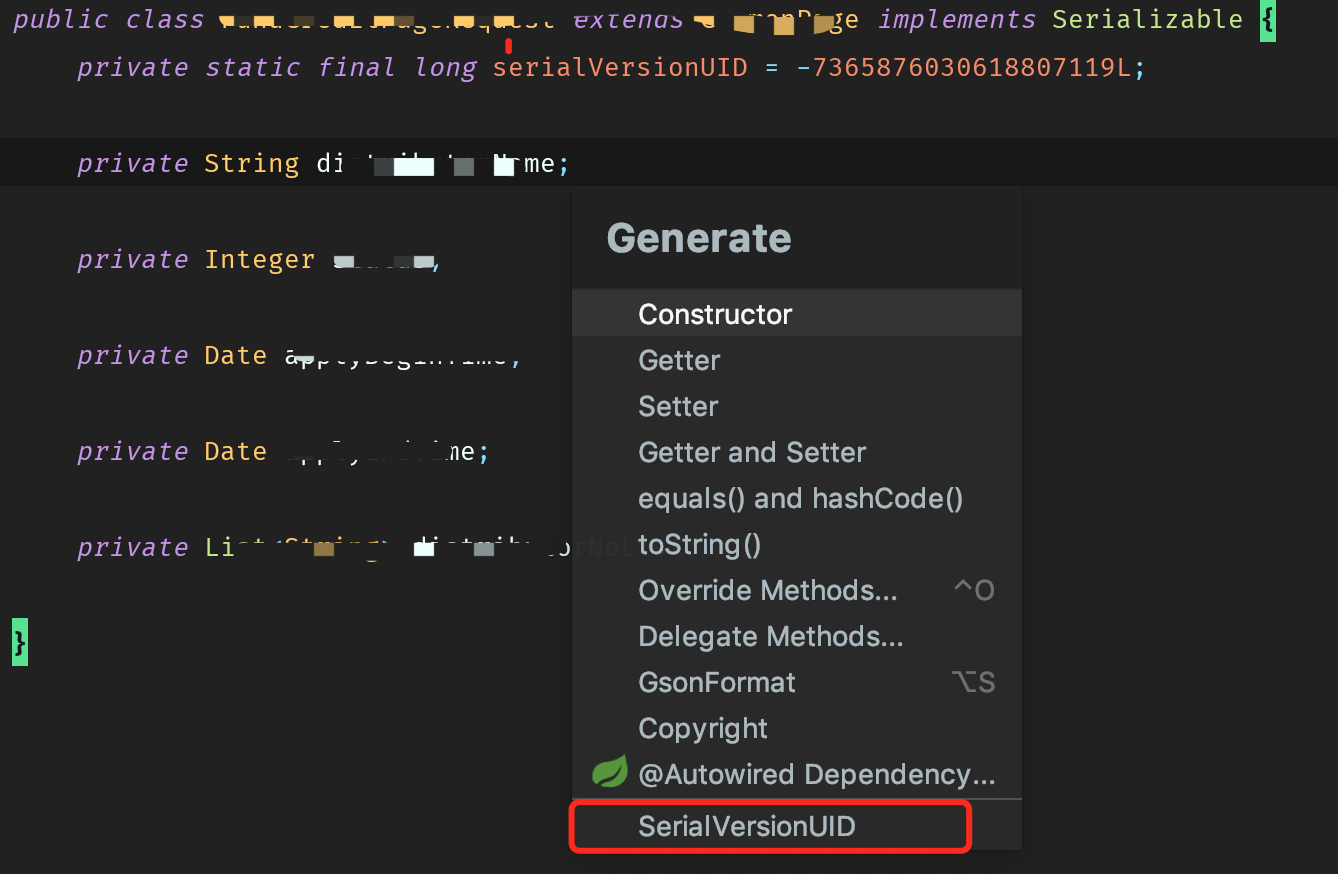Click the Serializable interface name
Screen dimensions: 1338x874
[x=1147, y=19]
